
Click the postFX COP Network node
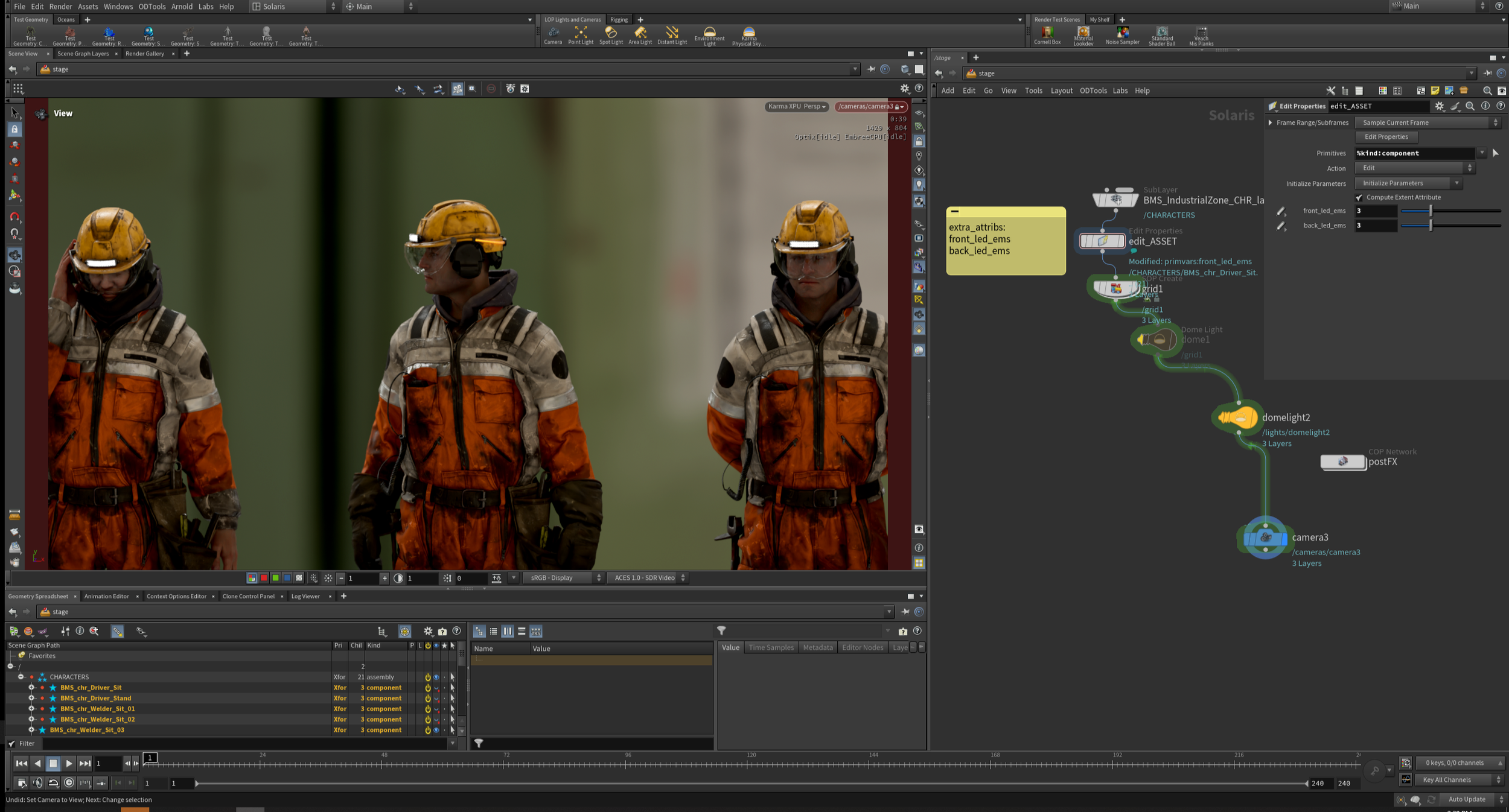(1342, 462)
